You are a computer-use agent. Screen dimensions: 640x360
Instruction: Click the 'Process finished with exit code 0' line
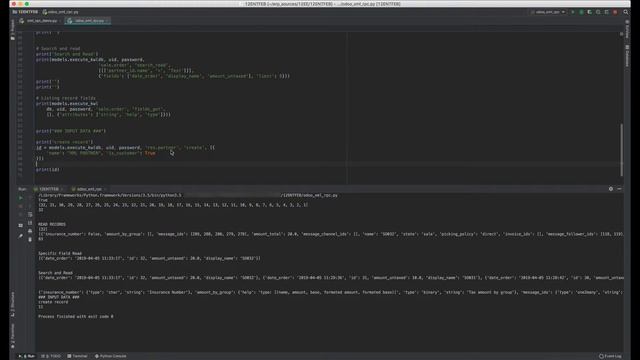[x=76, y=316]
